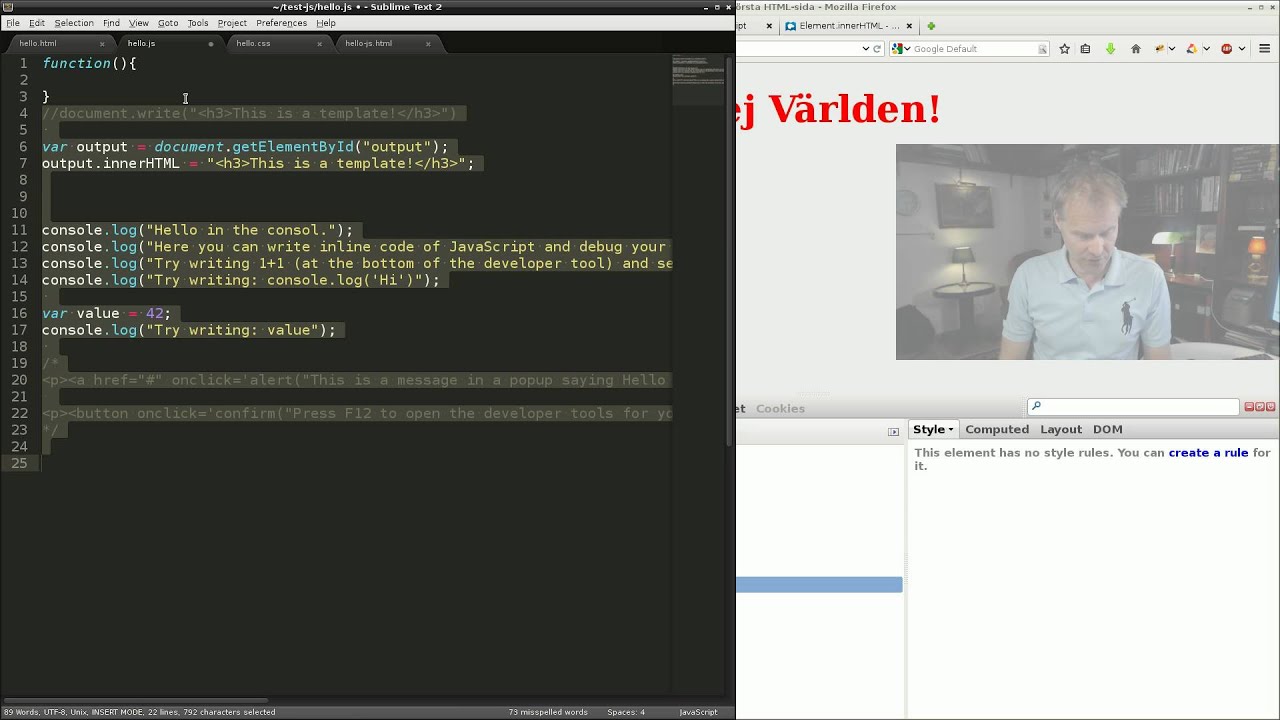
Task: Open the Firefox hamburger menu
Action: point(1264,49)
